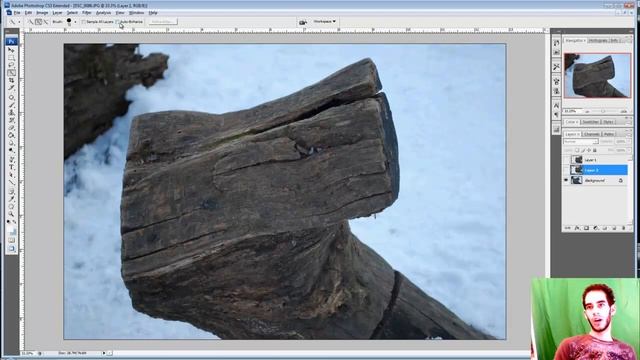Screen dimensions: 640x360
Task: Open Brush picker dropdown in options bar
Action: [x=75, y=22]
